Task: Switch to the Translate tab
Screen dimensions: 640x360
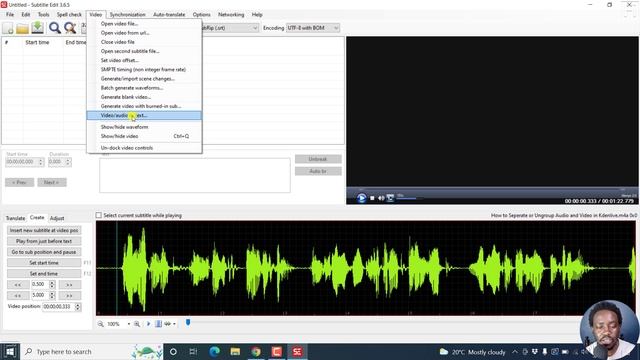Action: tap(16, 218)
